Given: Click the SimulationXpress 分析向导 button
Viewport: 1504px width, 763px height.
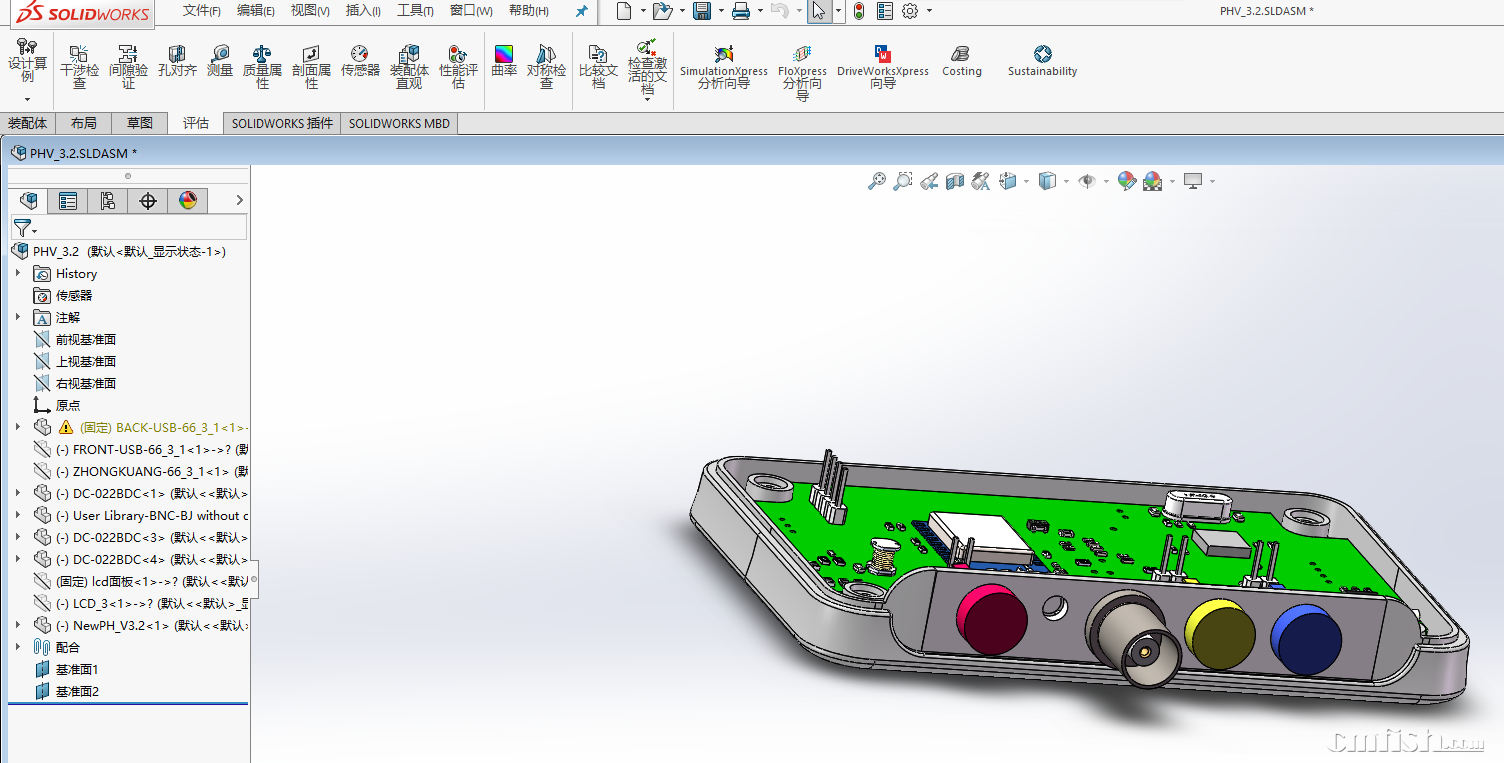Looking at the screenshot, I should 724,64.
